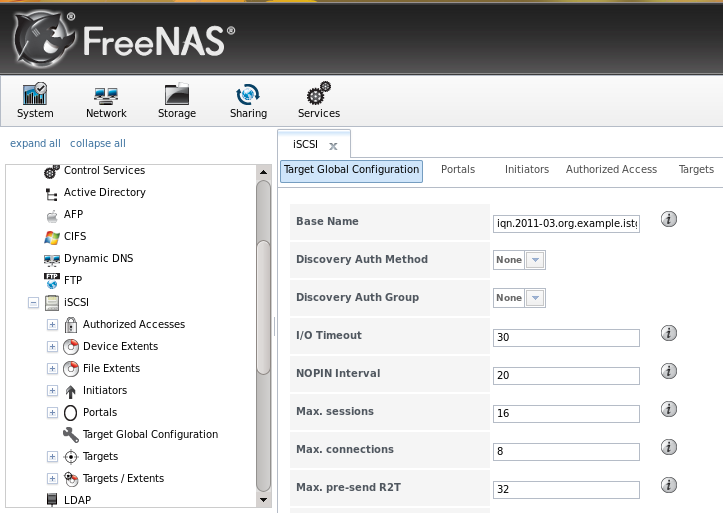The image size is (723, 513).
Task: Click the Authorized Accesses padlock icon
Action: point(71,325)
